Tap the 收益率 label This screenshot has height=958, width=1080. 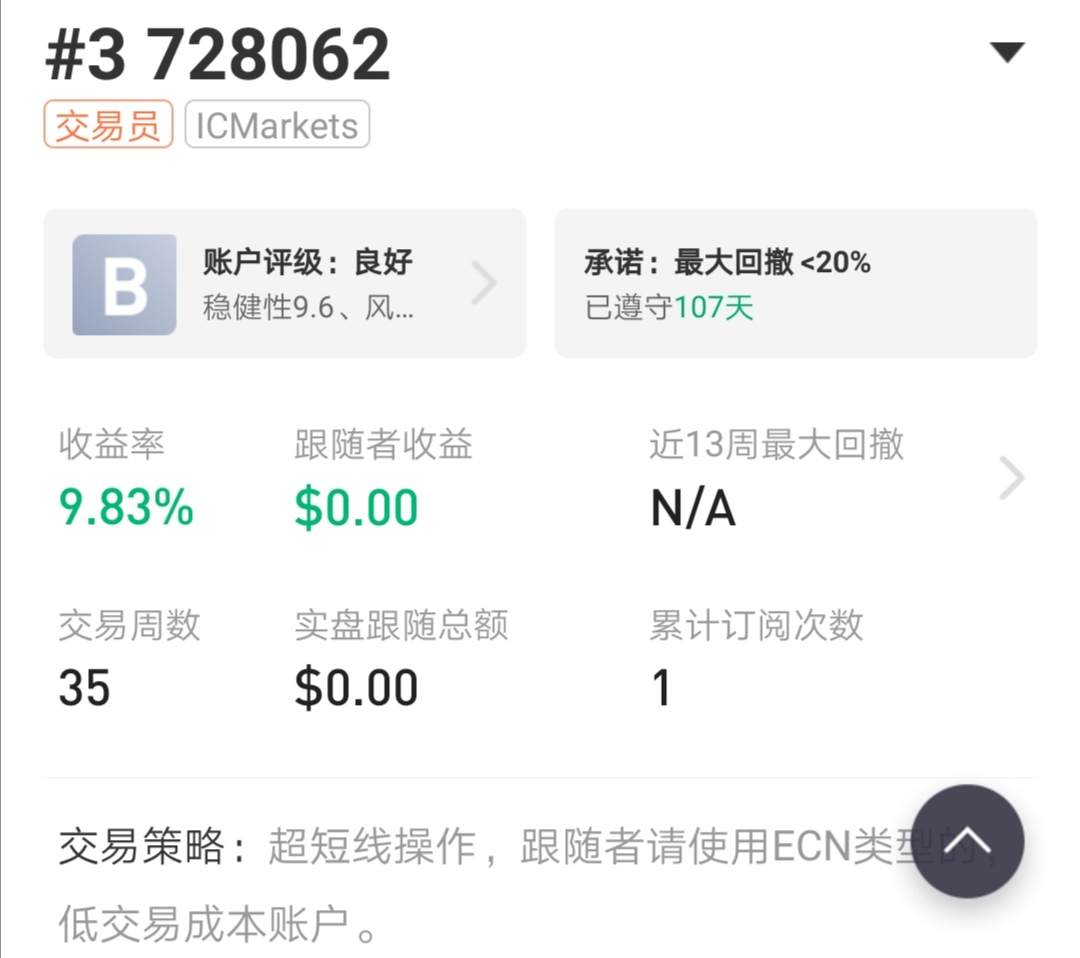click(x=111, y=445)
